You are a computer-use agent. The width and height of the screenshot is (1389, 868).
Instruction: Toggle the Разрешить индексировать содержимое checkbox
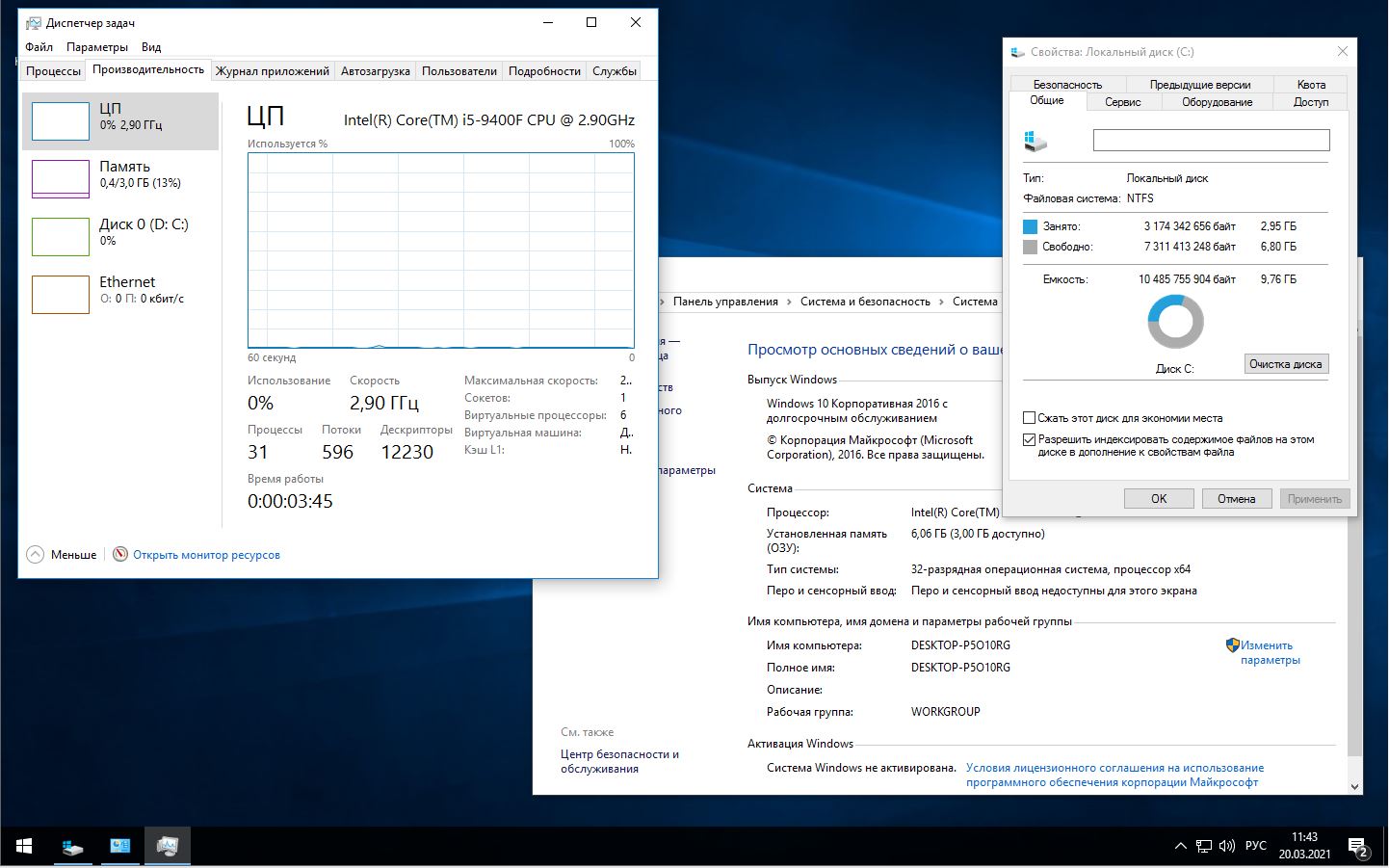pos(1029,439)
